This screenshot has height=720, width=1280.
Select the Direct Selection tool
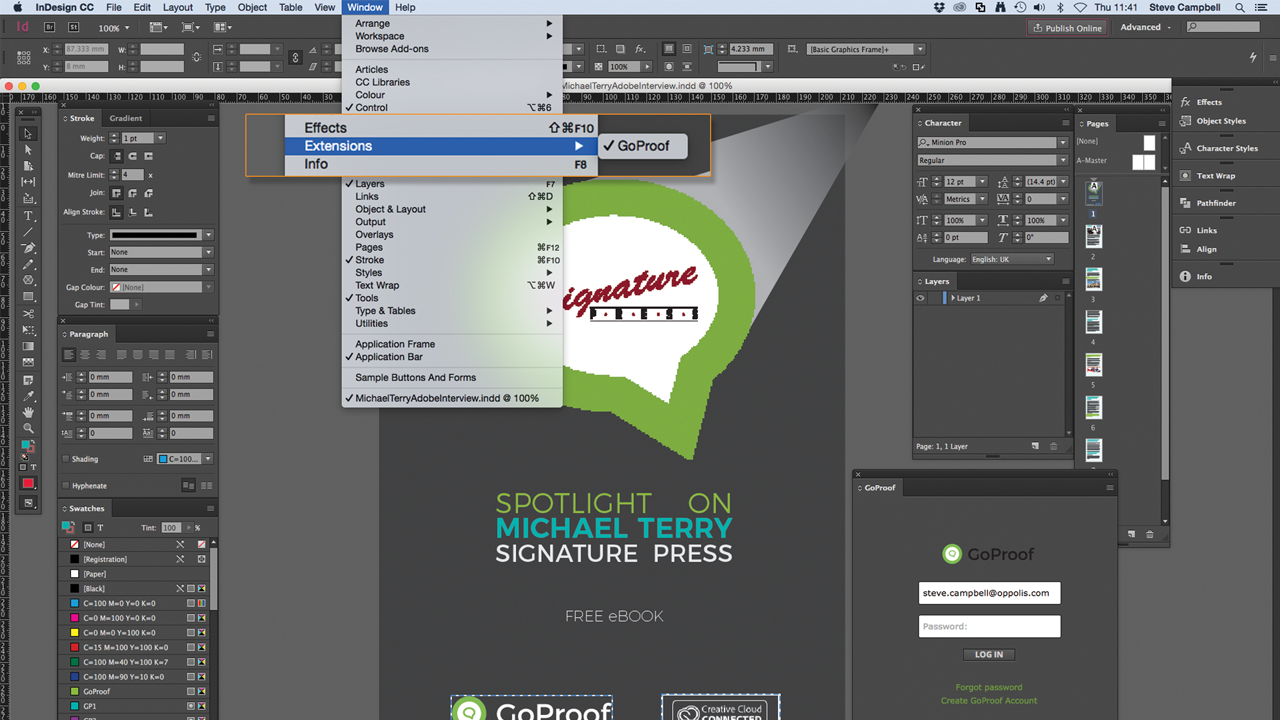(x=28, y=150)
